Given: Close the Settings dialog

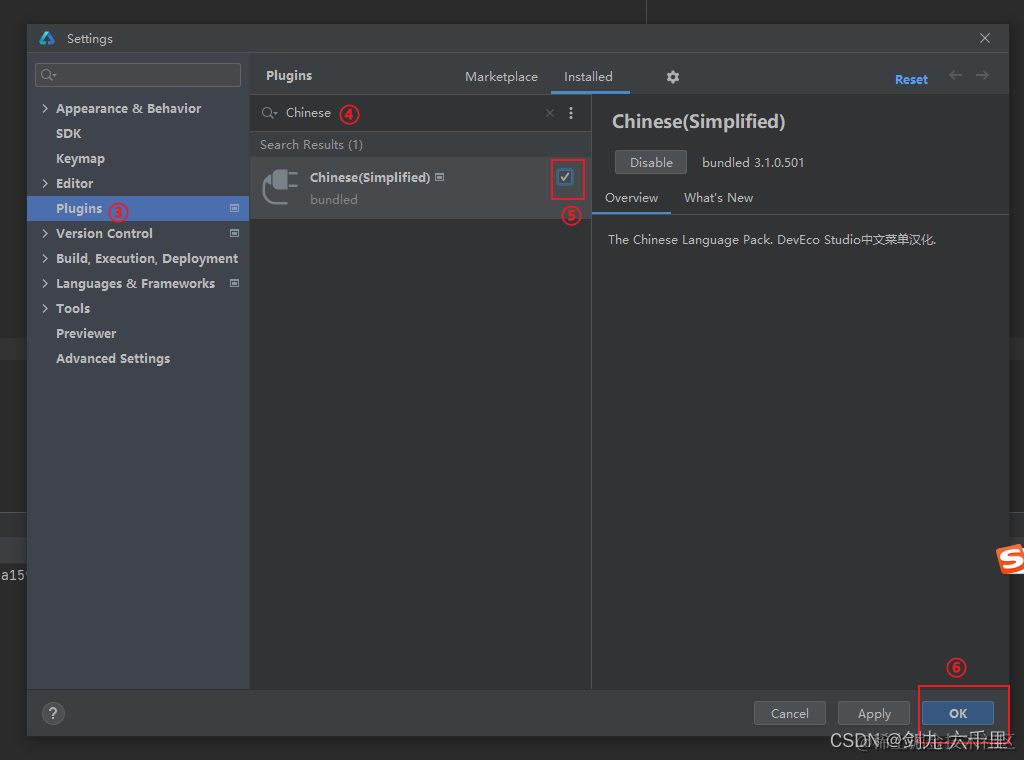Looking at the screenshot, I should pyautogui.click(x=985, y=39).
